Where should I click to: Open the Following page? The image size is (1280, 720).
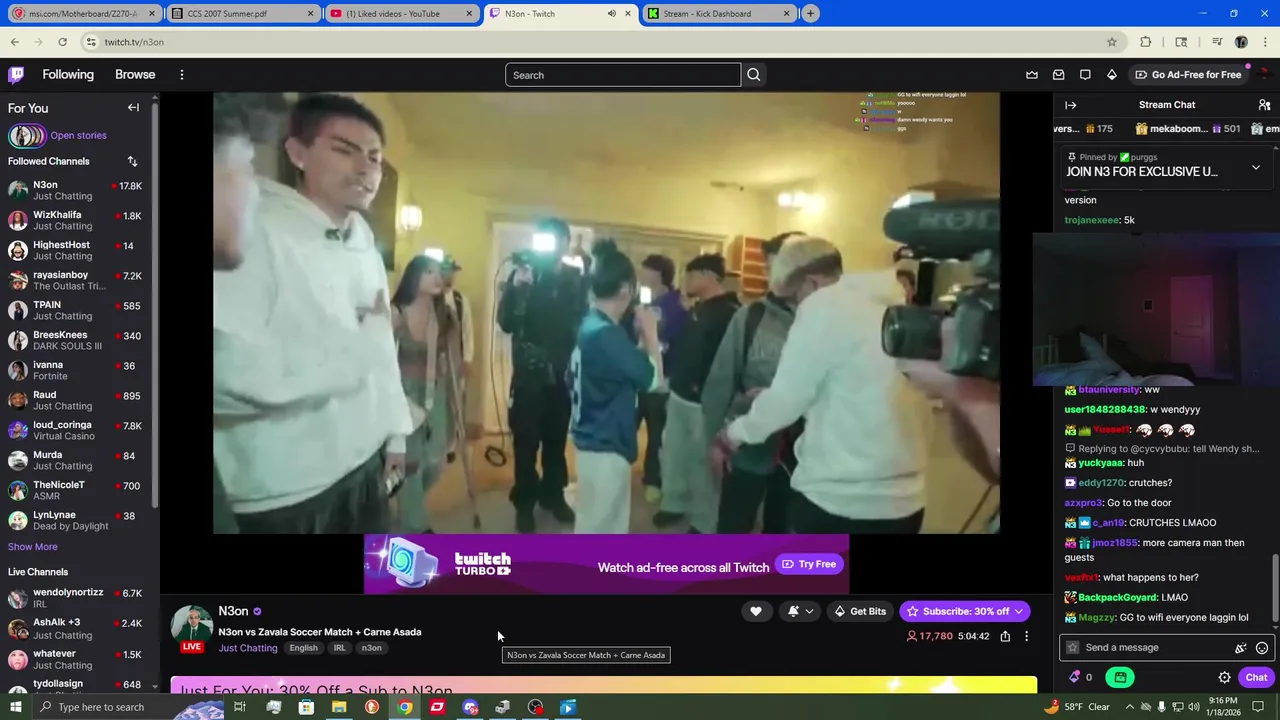pos(68,75)
